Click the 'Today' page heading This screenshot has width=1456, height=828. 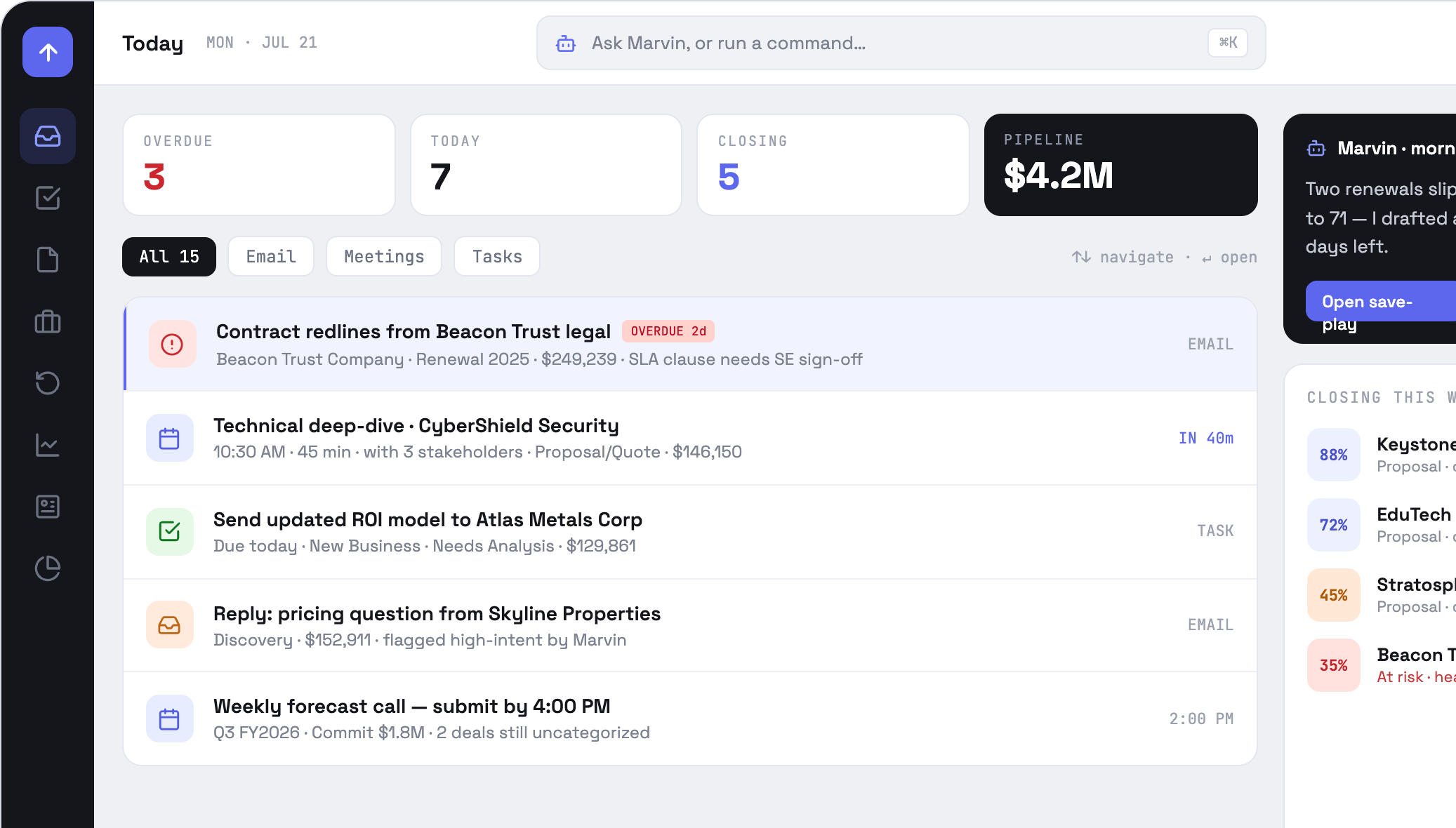point(152,44)
